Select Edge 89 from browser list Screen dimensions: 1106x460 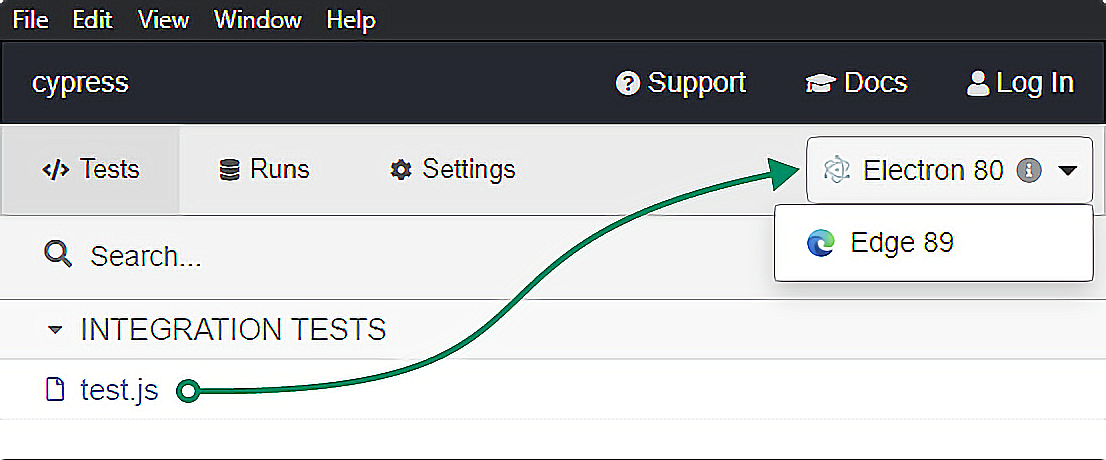901,243
